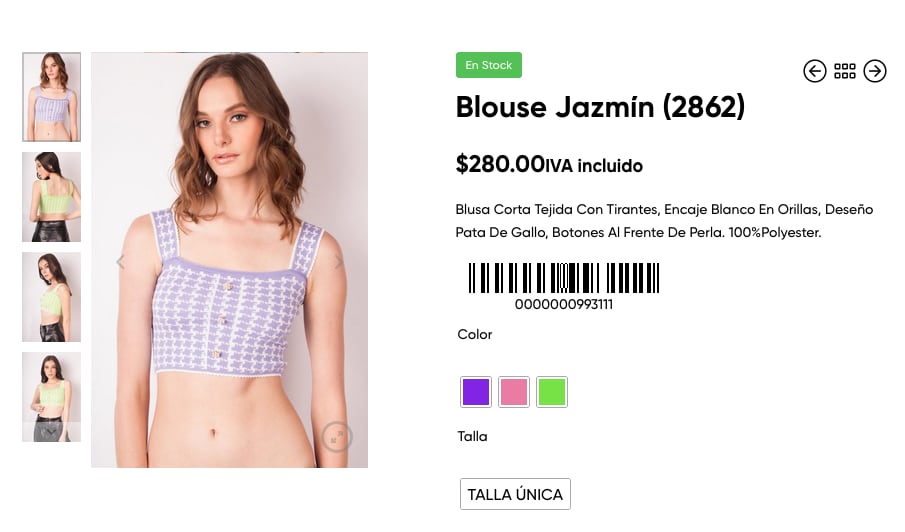Open third thumbnail showing green blouse side

[x=51, y=297]
